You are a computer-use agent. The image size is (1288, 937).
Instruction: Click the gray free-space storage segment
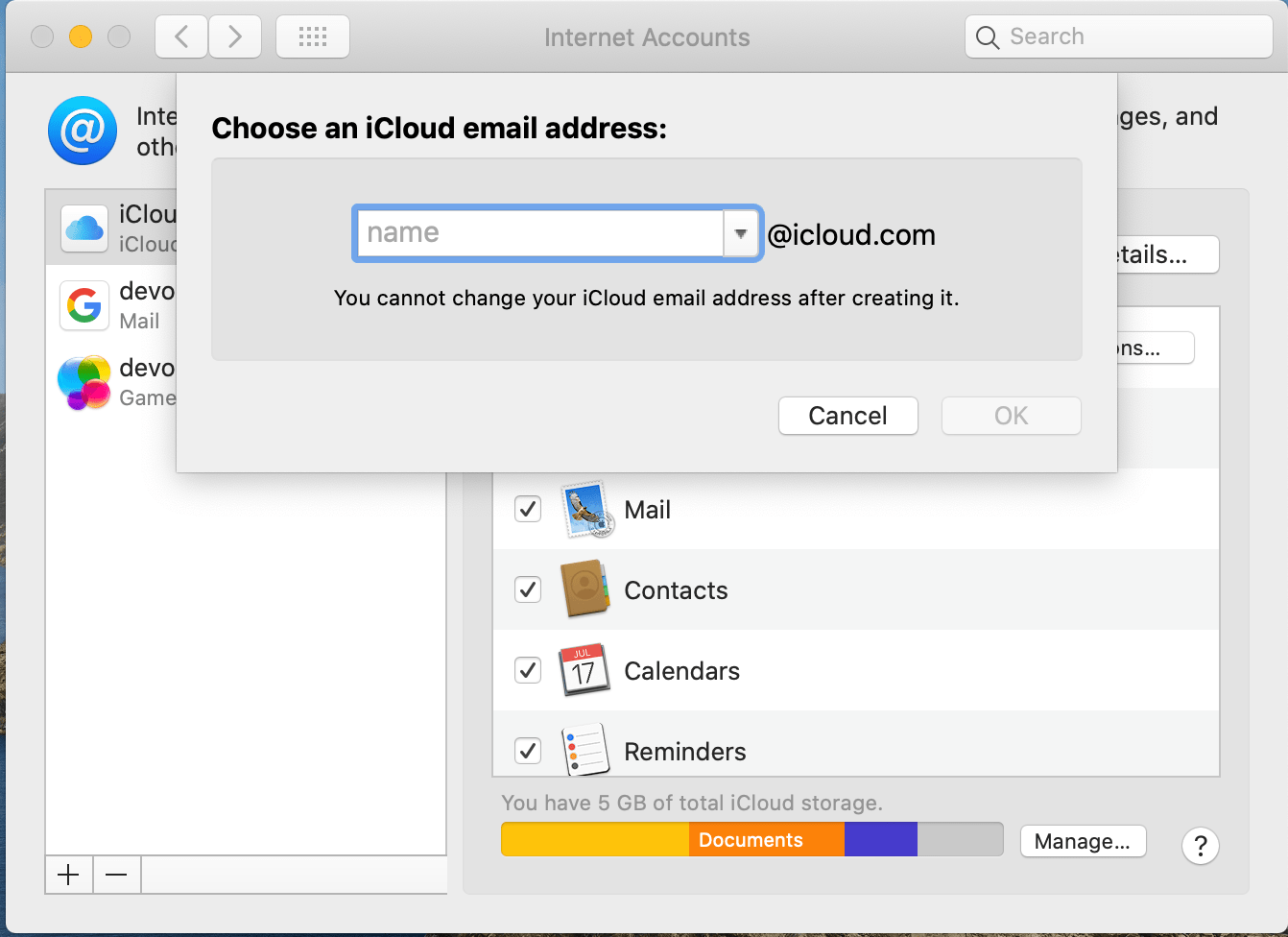[960, 839]
